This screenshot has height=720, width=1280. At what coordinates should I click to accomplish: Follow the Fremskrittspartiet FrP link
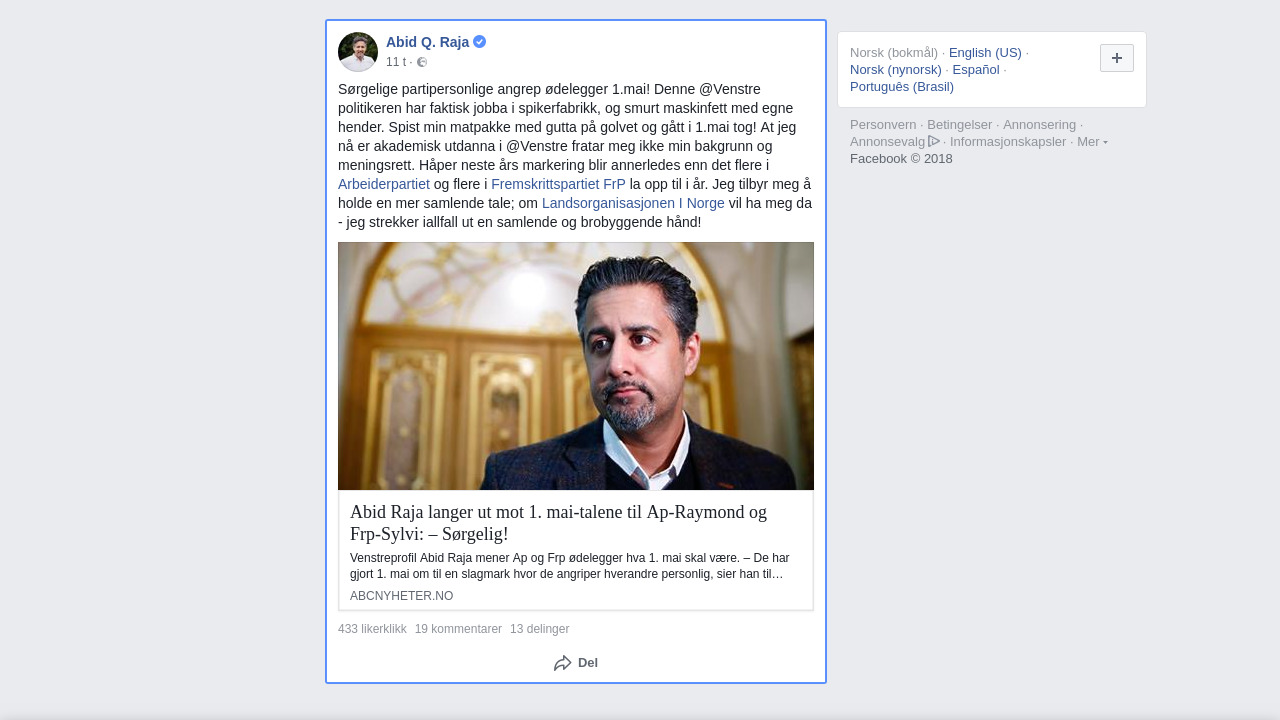[558, 184]
